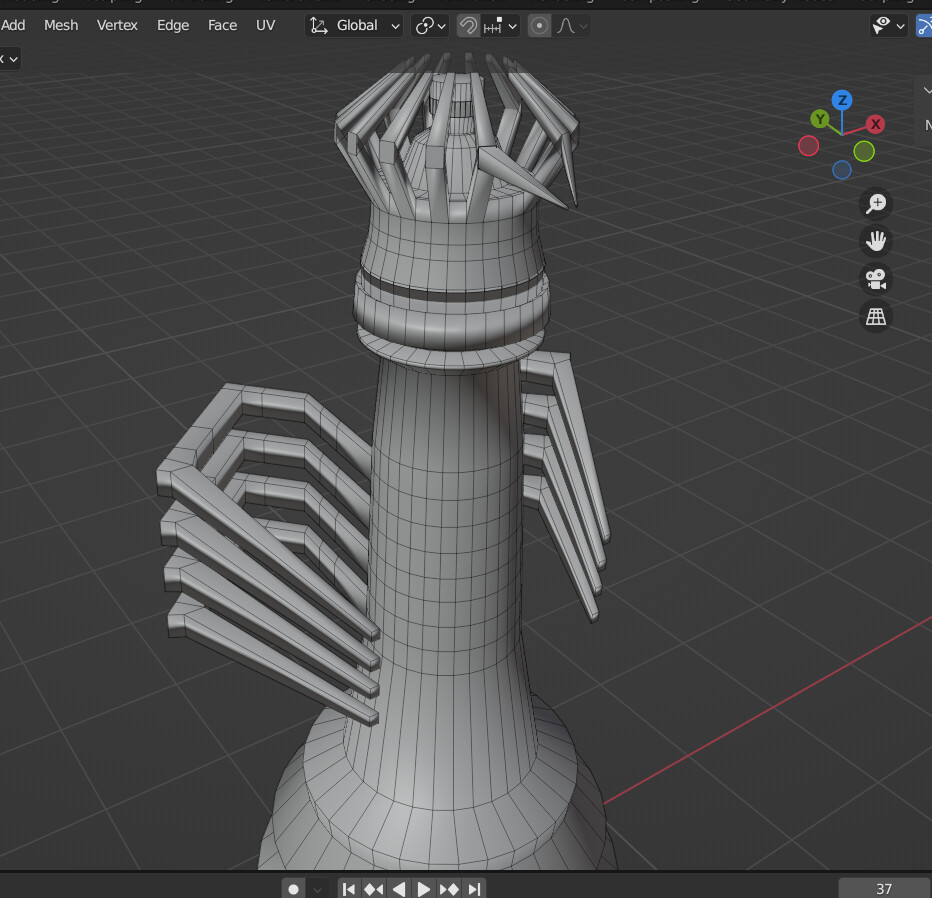
Task: Open the Vertex menu
Action: (117, 25)
